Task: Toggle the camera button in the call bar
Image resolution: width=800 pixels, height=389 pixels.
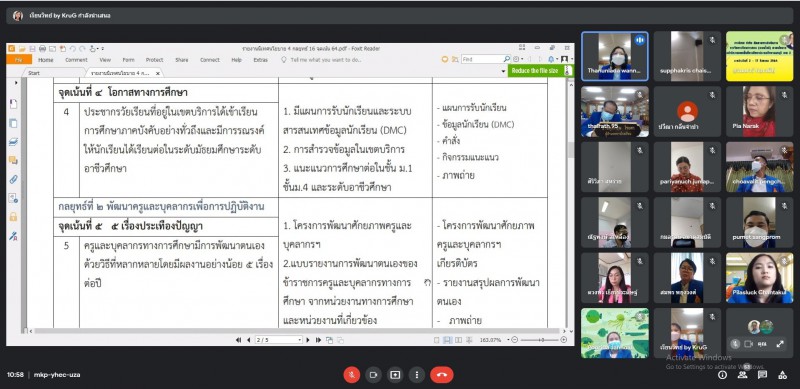Action: tap(373, 375)
